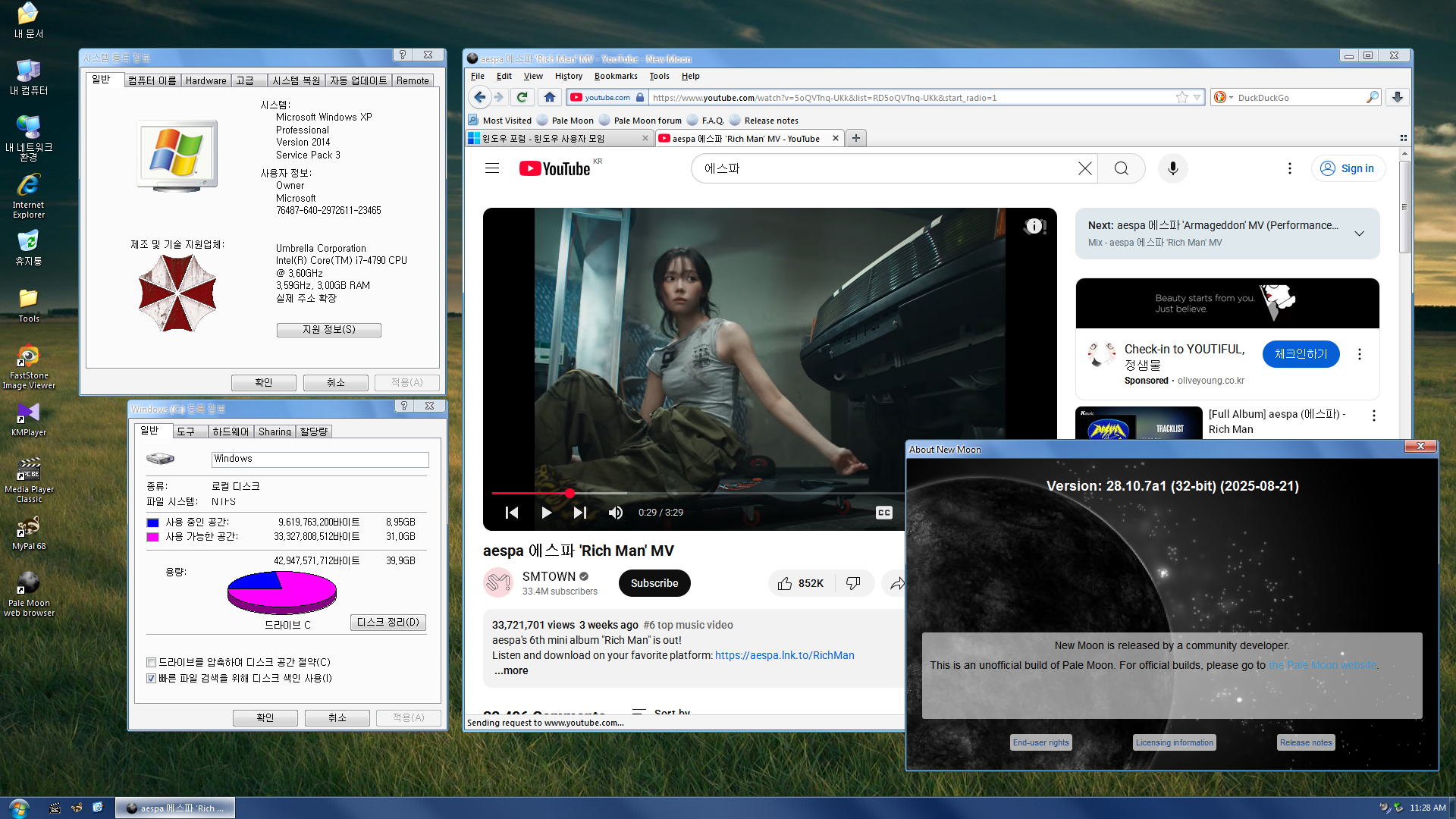1456x819 pixels.
Task: Open the Downloads toolbar button
Action: point(1397,97)
